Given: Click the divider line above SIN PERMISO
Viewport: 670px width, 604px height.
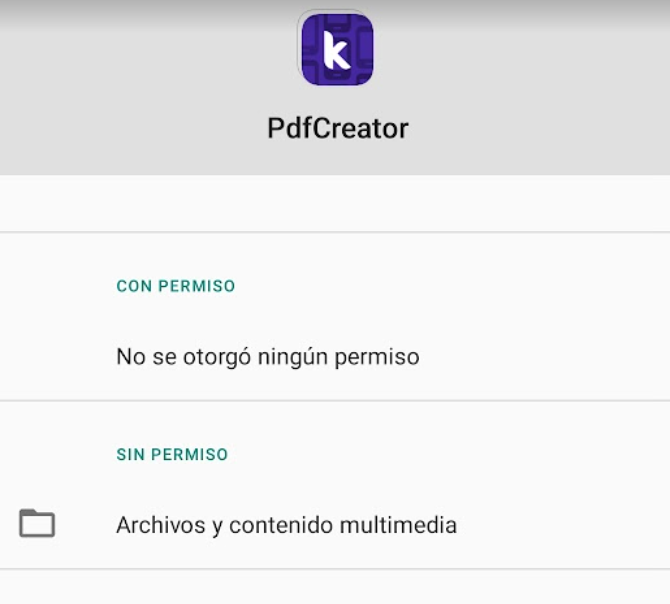Looking at the screenshot, I should coord(335,401).
